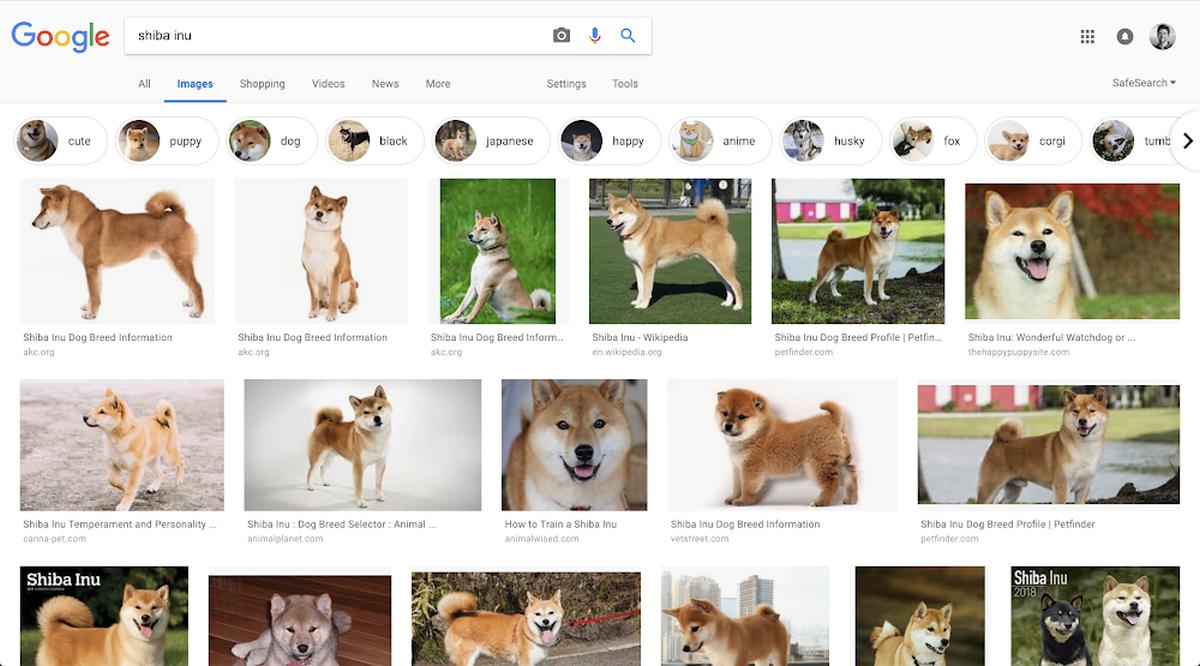Click the blue magnifying glass search icon
1200x666 pixels.
point(628,36)
